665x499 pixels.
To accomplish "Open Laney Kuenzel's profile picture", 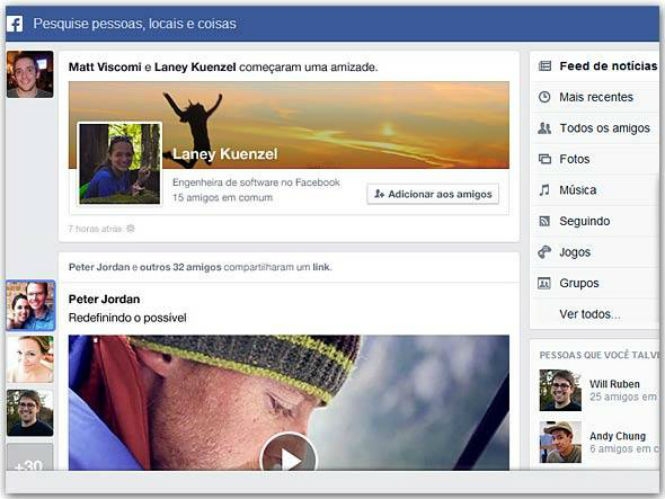I will click(x=120, y=164).
